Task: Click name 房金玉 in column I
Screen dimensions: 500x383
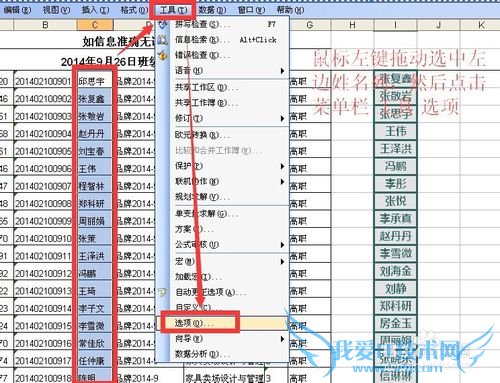Action: pyautogui.click(x=395, y=323)
